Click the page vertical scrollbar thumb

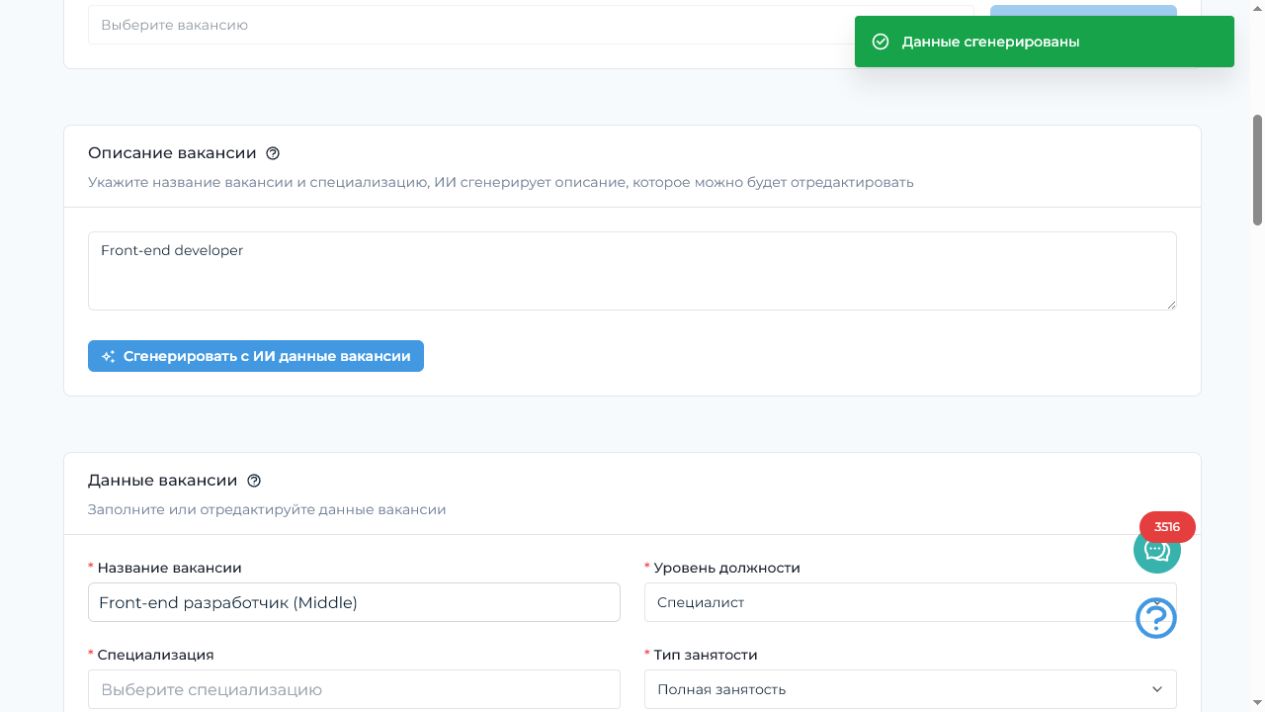(1258, 170)
